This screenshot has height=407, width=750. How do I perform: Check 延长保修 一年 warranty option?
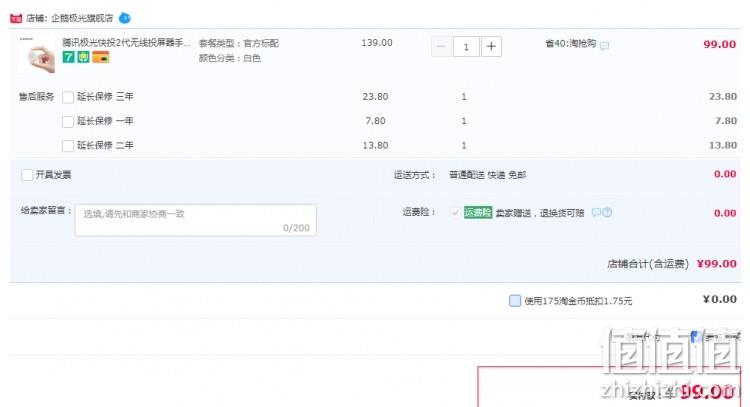tap(68, 121)
